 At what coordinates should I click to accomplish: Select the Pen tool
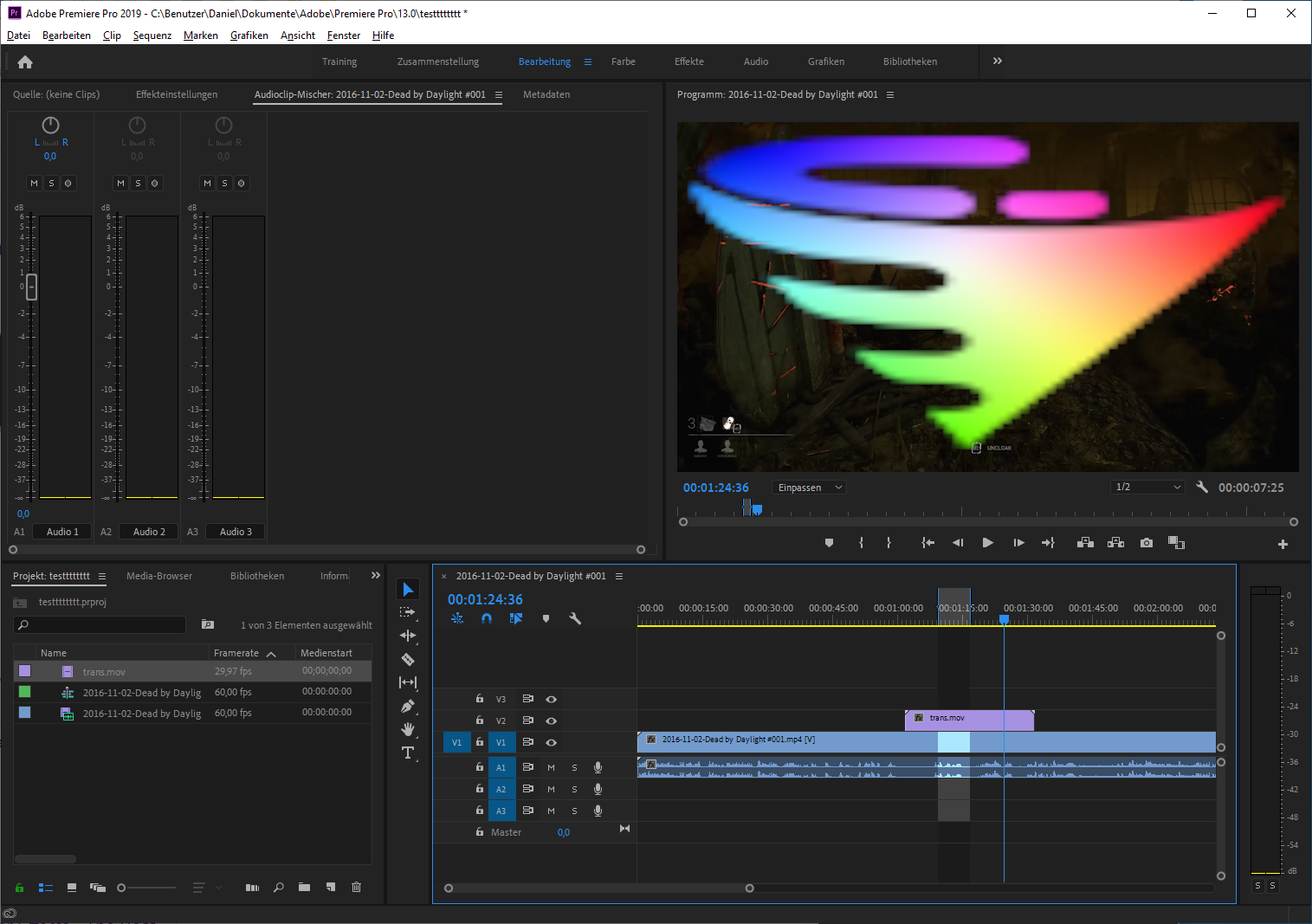pyautogui.click(x=408, y=707)
